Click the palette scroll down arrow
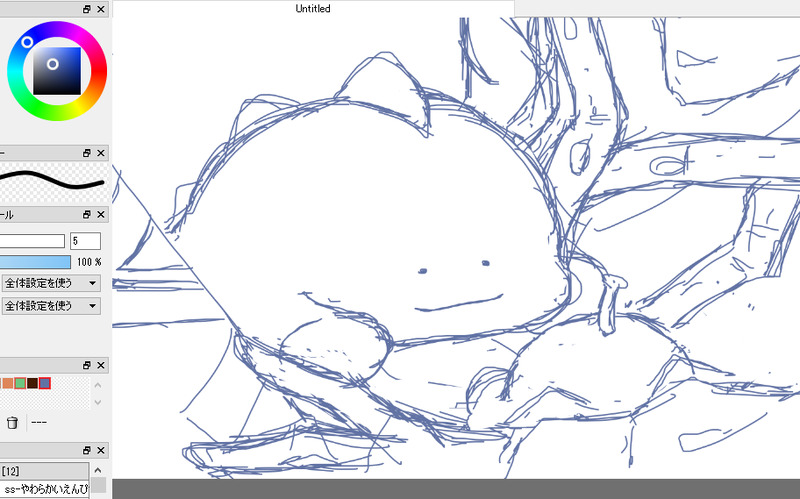Viewport: 800px width, 499px height. 98,403
